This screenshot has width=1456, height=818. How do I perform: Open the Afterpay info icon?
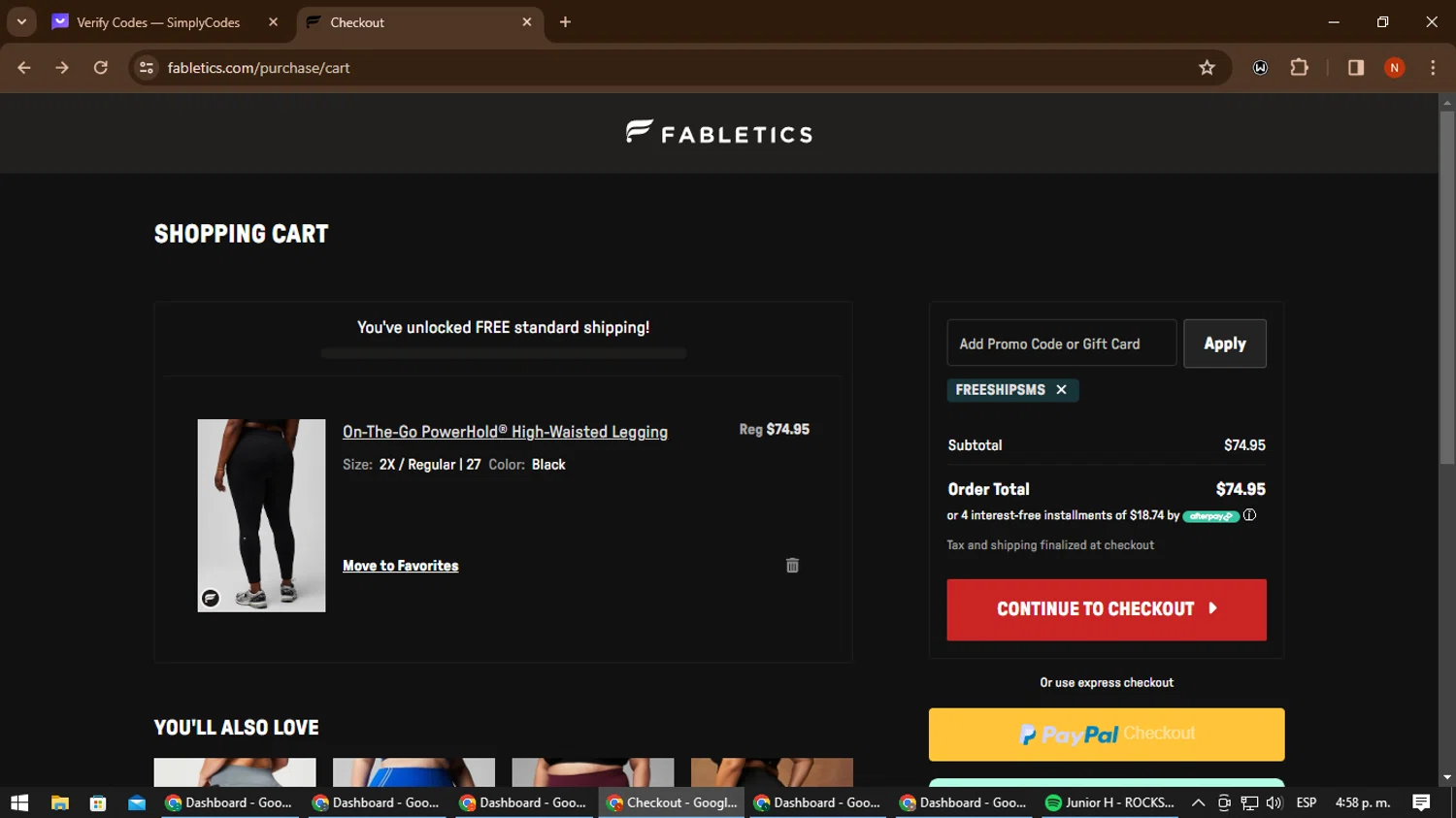(x=1249, y=515)
